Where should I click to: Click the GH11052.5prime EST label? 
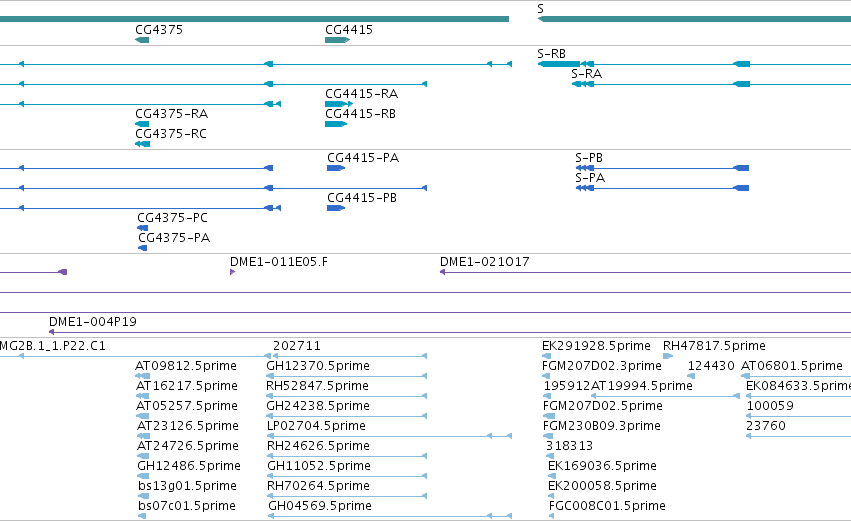(319, 467)
